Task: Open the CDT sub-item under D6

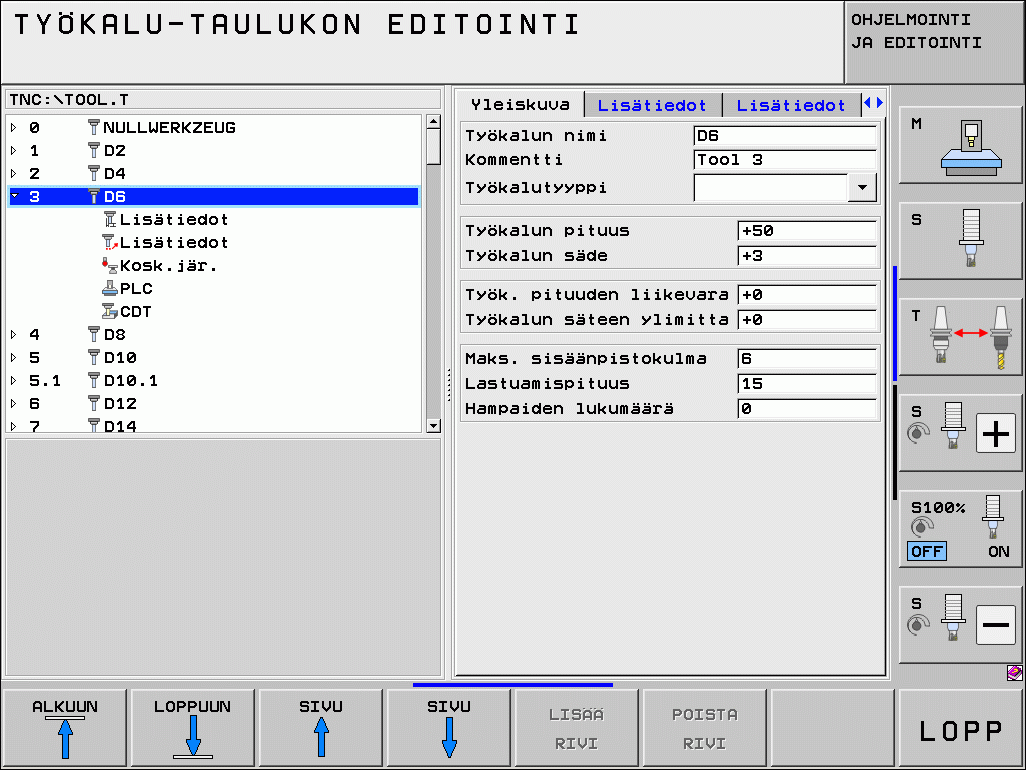Action: 127,311
